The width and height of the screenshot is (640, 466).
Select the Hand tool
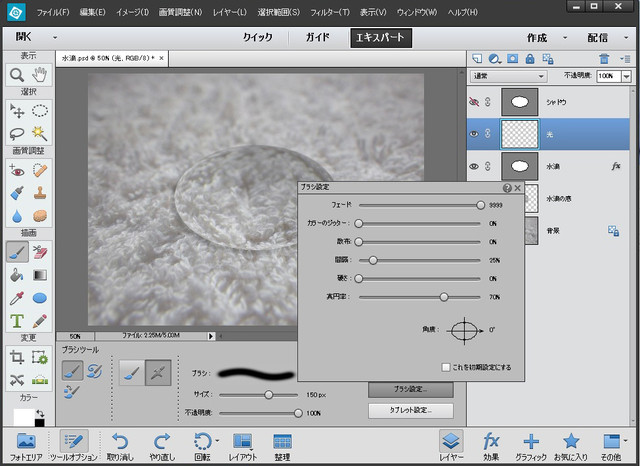pyautogui.click(x=40, y=74)
